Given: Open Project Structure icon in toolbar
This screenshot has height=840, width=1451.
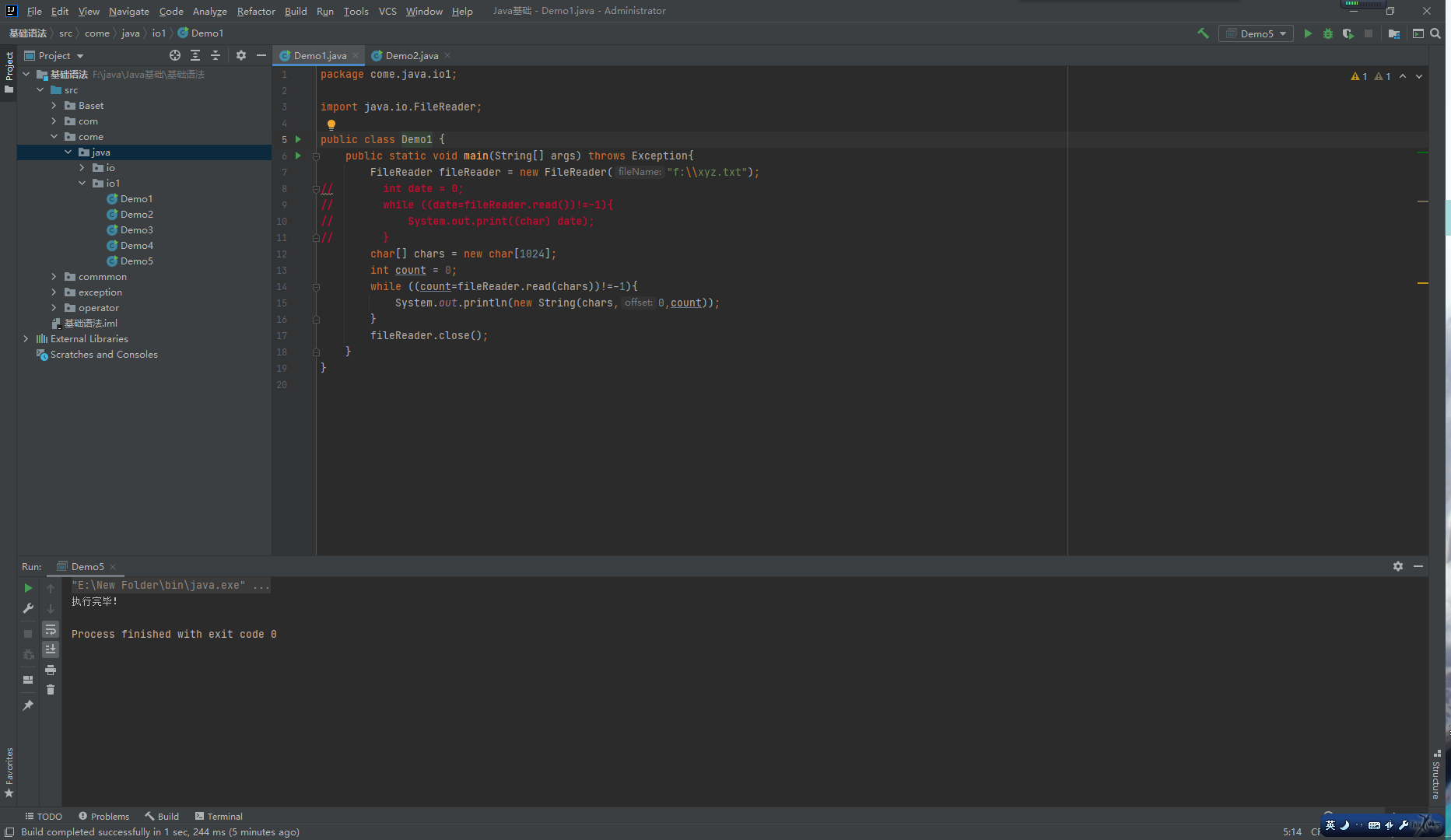Looking at the screenshot, I should tap(1394, 33).
